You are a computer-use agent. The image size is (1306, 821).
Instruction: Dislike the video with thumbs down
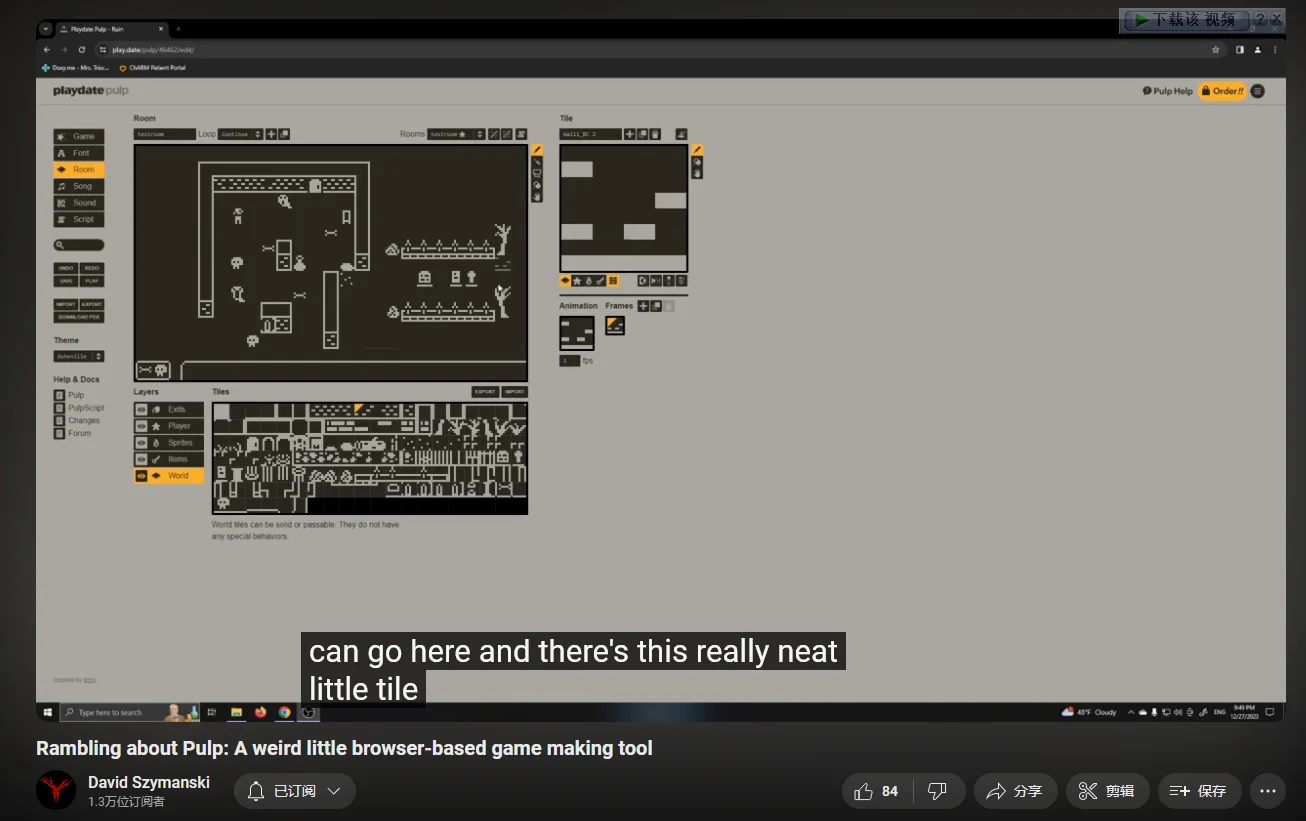point(937,791)
